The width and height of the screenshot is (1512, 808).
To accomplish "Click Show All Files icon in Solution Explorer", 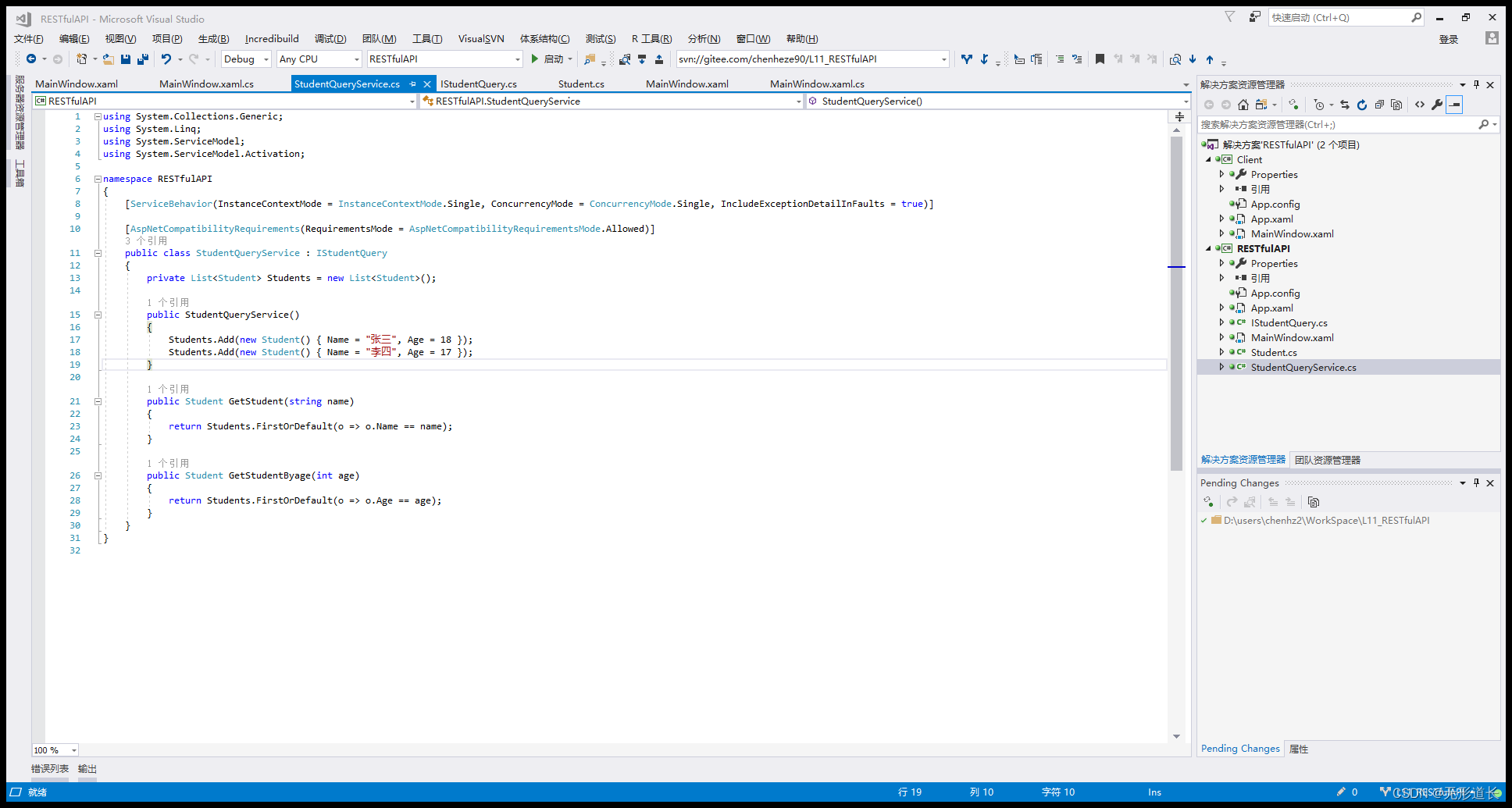I will (1396, 105).
